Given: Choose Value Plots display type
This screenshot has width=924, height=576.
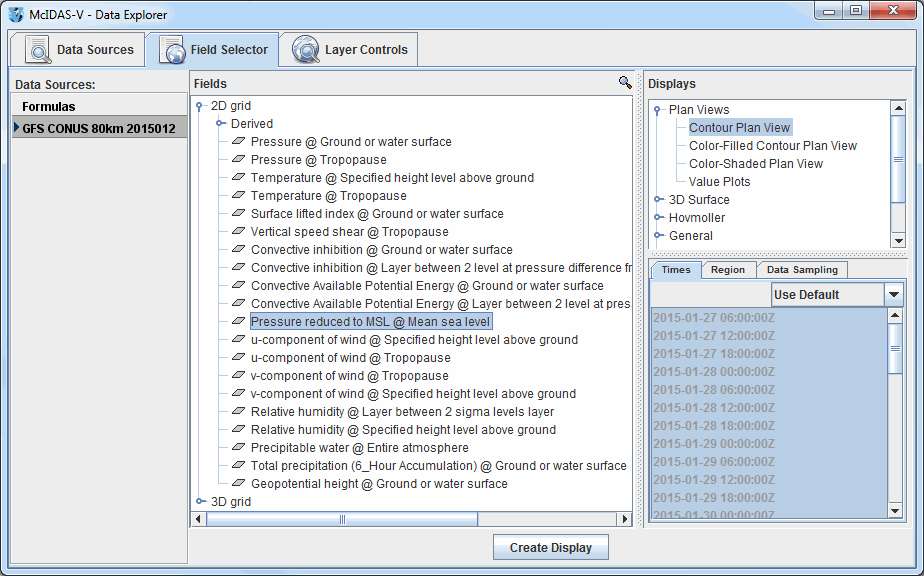Looking at the screenshot, I should (719, 182).
